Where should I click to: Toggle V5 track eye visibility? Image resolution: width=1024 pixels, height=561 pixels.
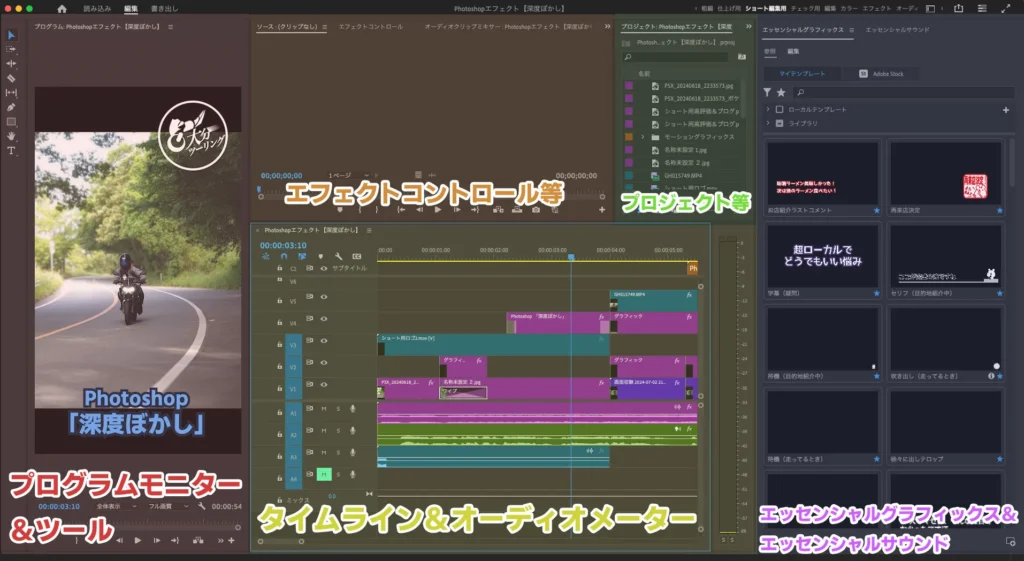pyautogui.click(x=324, y=297)
